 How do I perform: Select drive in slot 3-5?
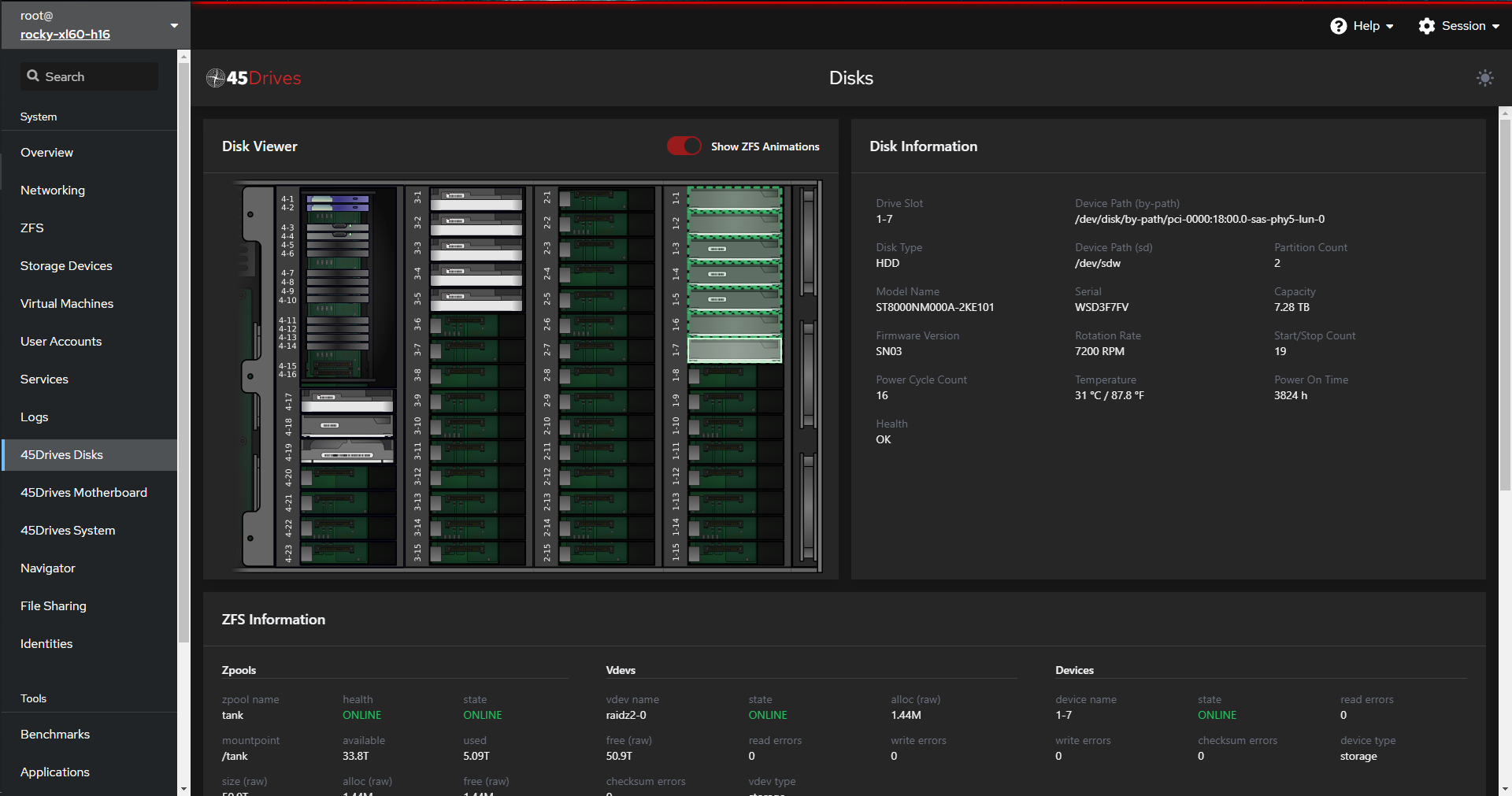pos(476,300)
